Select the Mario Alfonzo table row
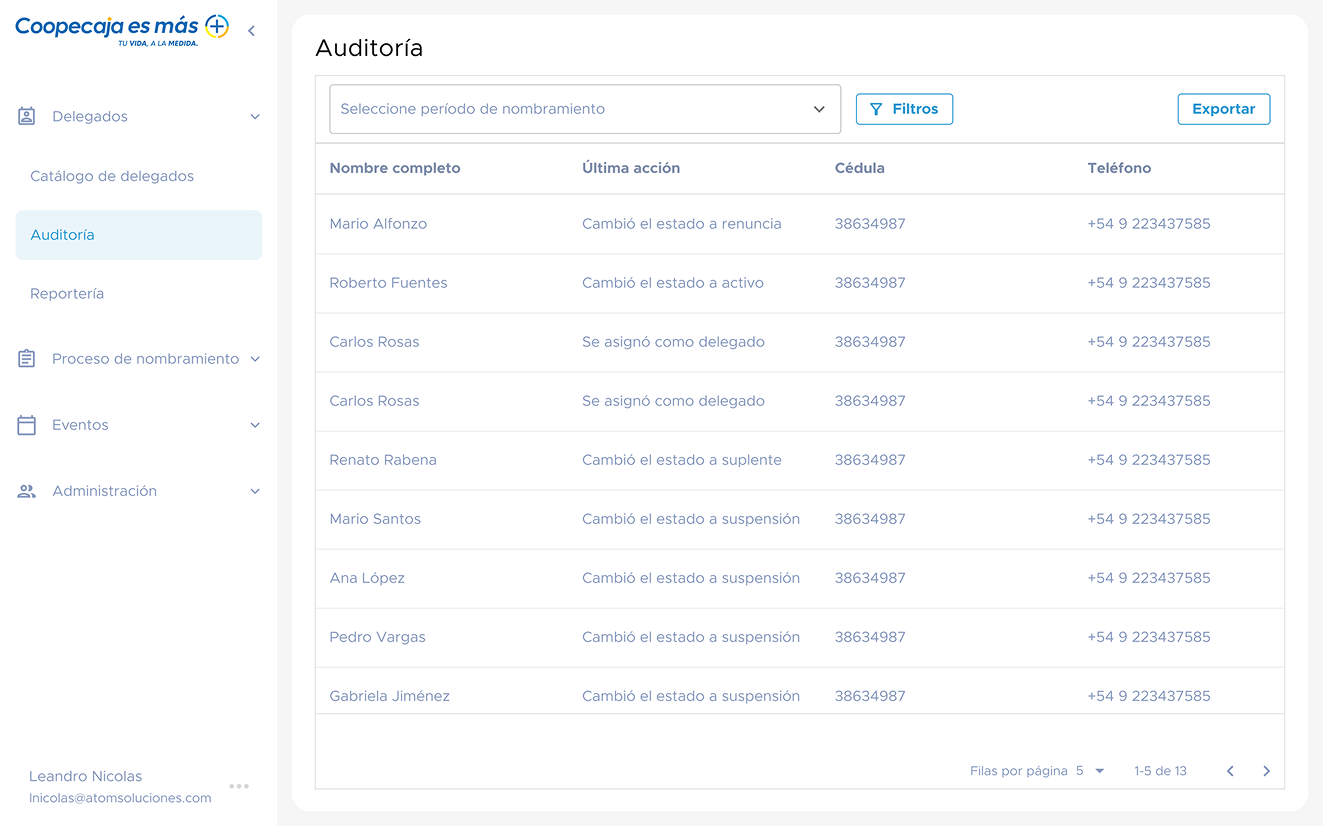This screenshot has height=826, width=1323. (x=799, y=224)
